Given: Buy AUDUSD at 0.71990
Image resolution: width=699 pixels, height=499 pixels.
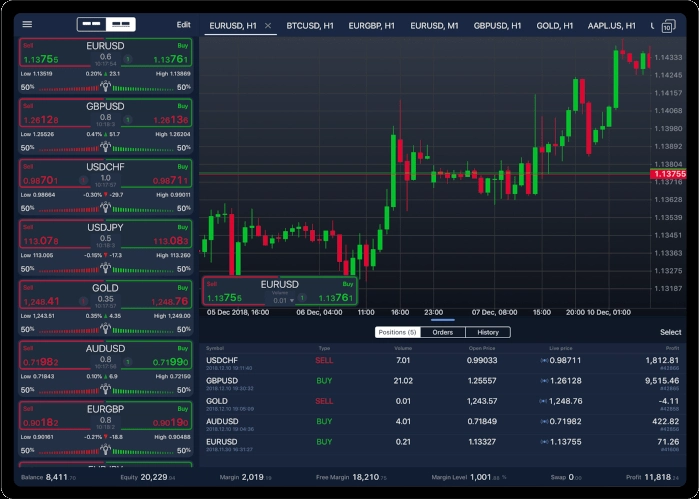Looking at the screenshot, I should pyautogui.click(x=156, y=355).
